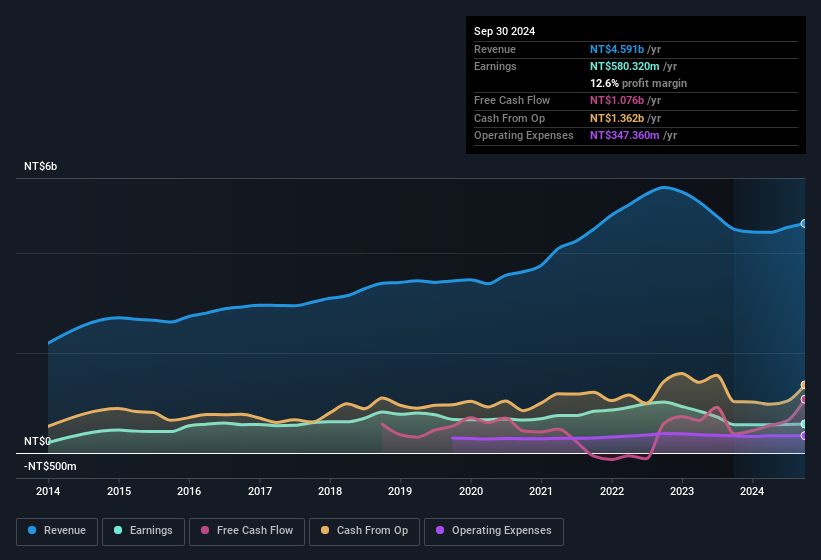Click the 2014 label on the time axis
Image resolution: width=821 pixels, height=560 pixels.
[48, 491]
